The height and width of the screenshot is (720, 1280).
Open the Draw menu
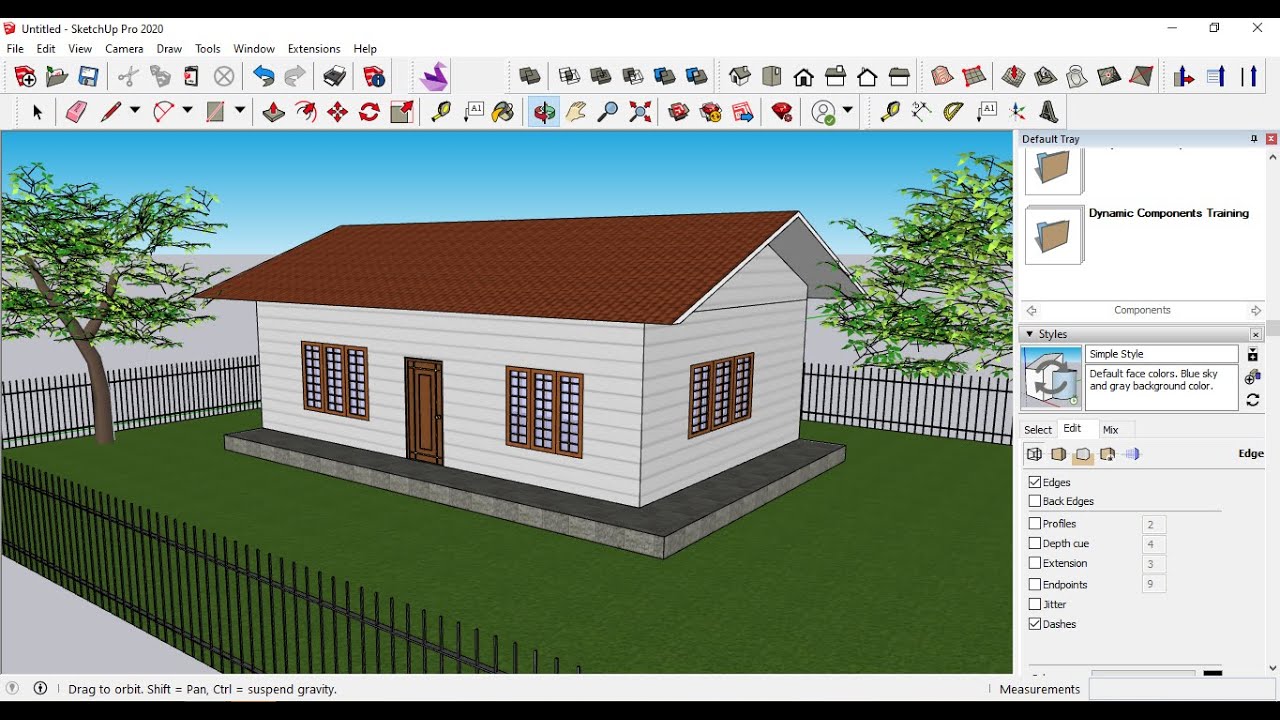[169, 48]
